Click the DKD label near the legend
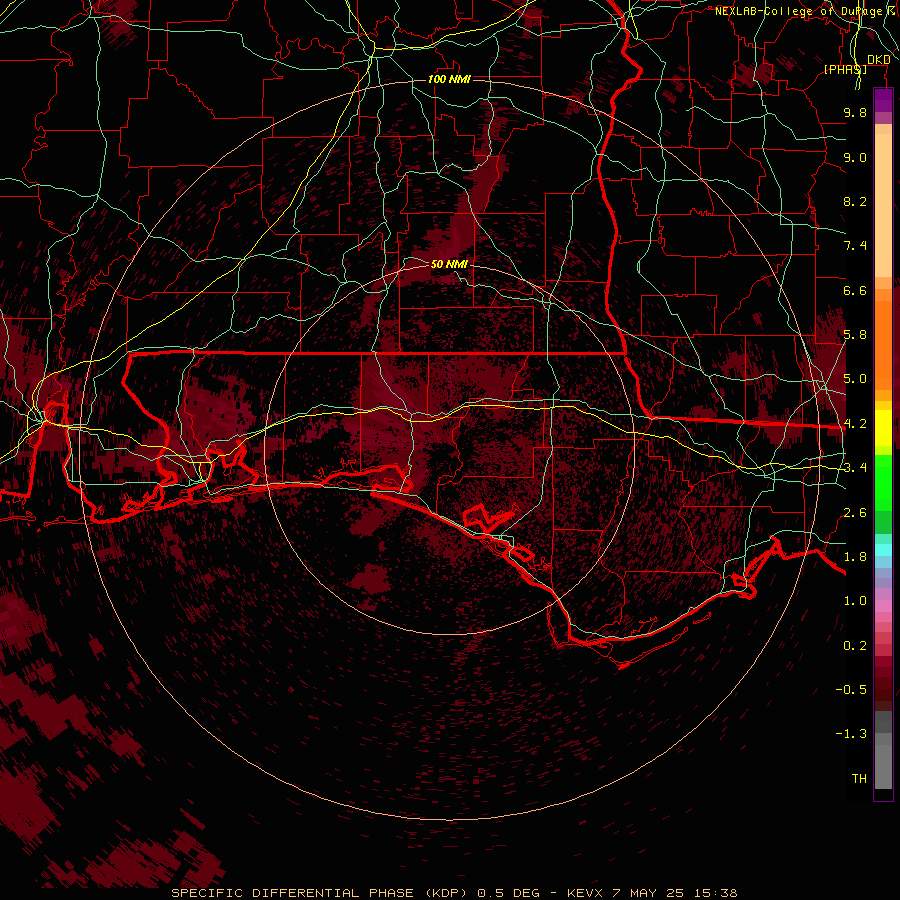The image size is (900, 900). click(879, 60)
